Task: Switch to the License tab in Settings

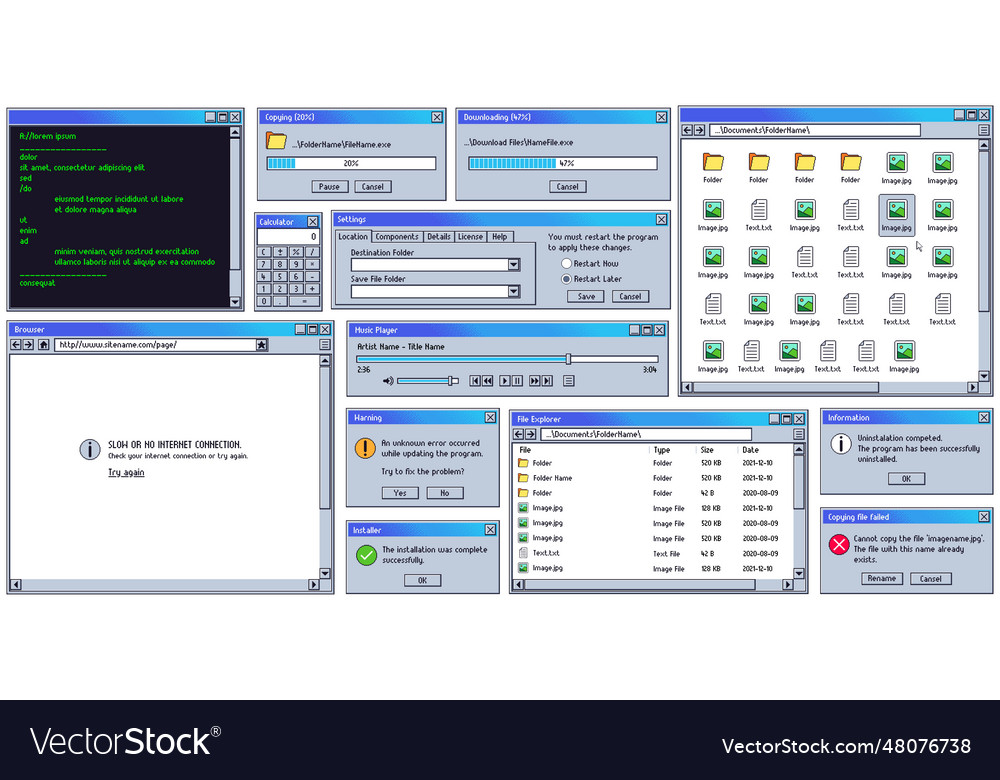Action: pyautogui.click(x=469, y=237)
